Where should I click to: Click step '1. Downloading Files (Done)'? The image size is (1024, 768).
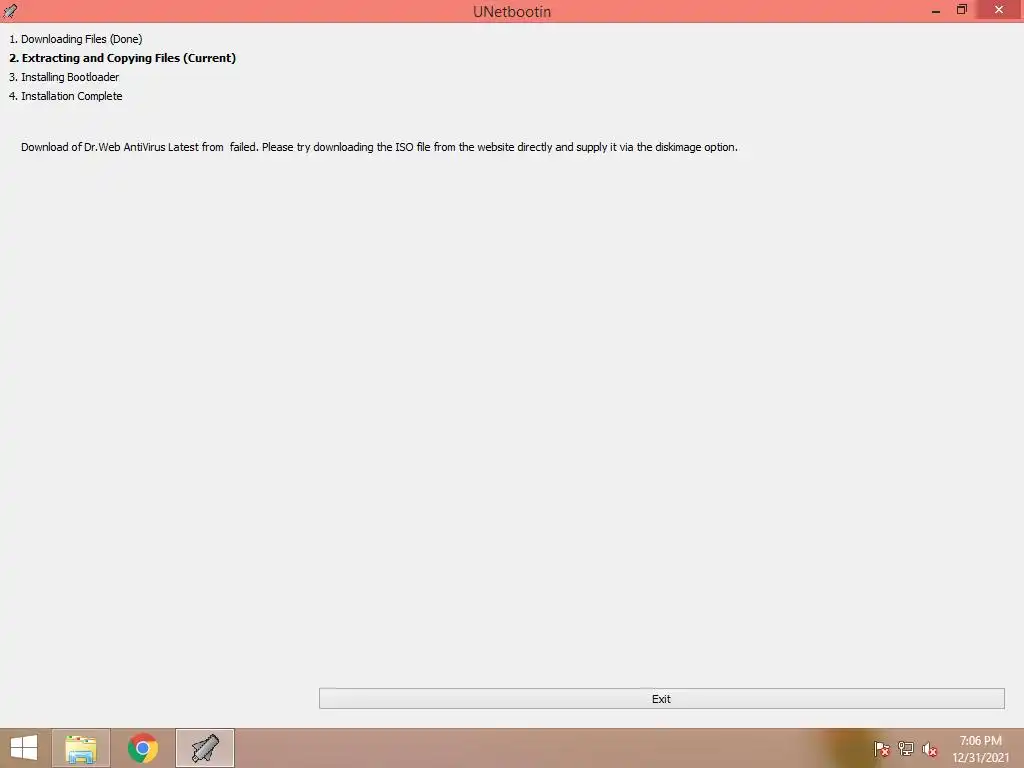[x=76, y=39]
